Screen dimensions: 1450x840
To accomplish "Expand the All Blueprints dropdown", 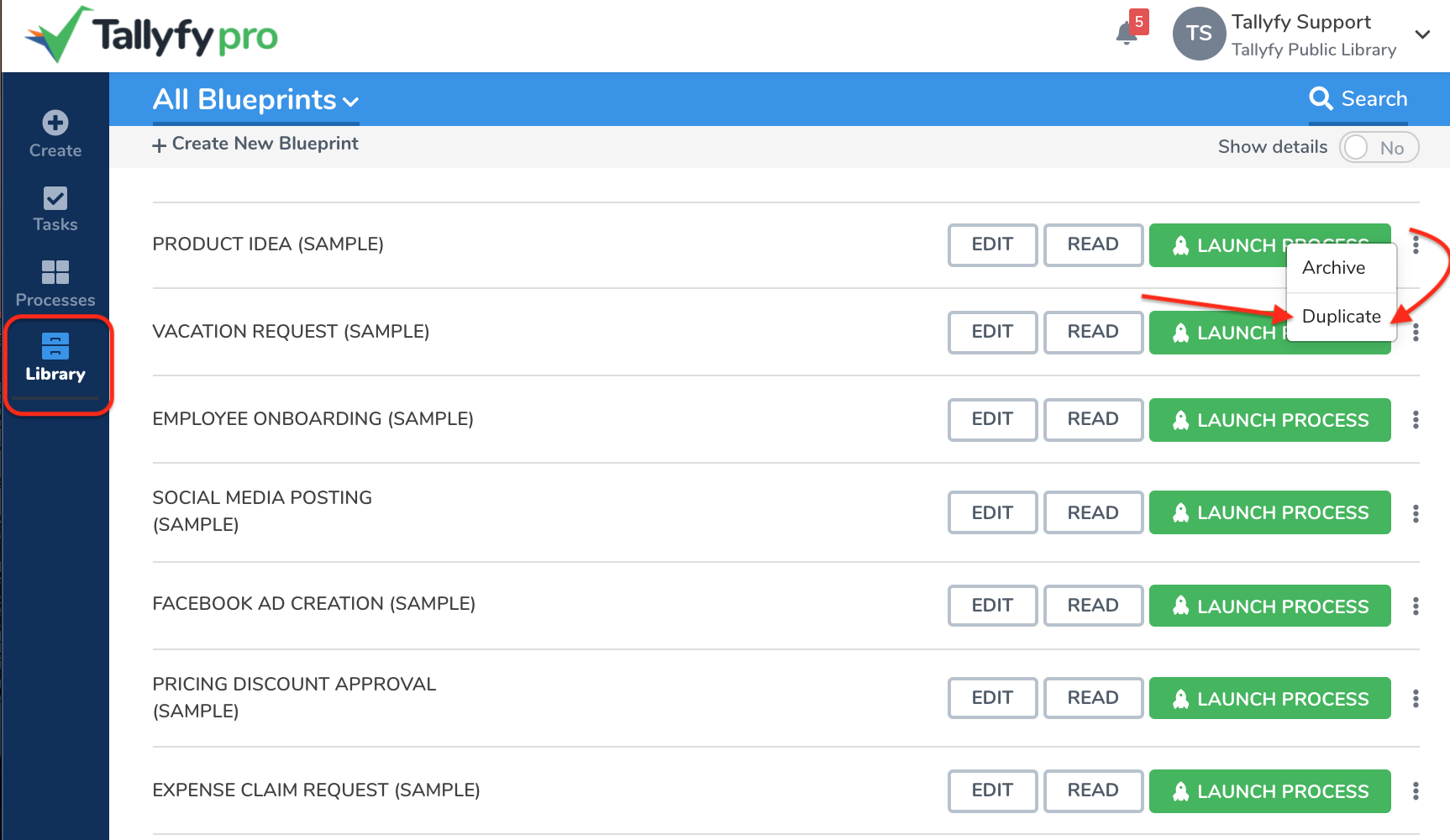I will coord(255,100).
